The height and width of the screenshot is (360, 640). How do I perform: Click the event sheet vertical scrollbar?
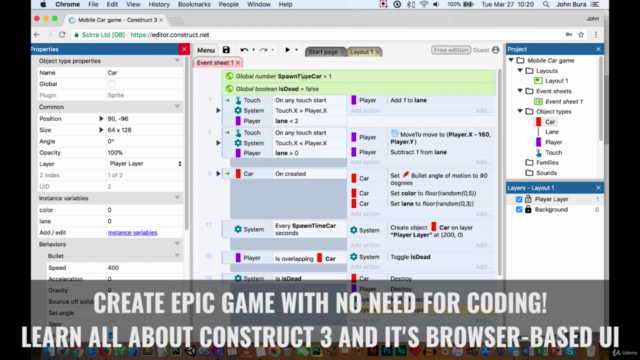[500, 171]
